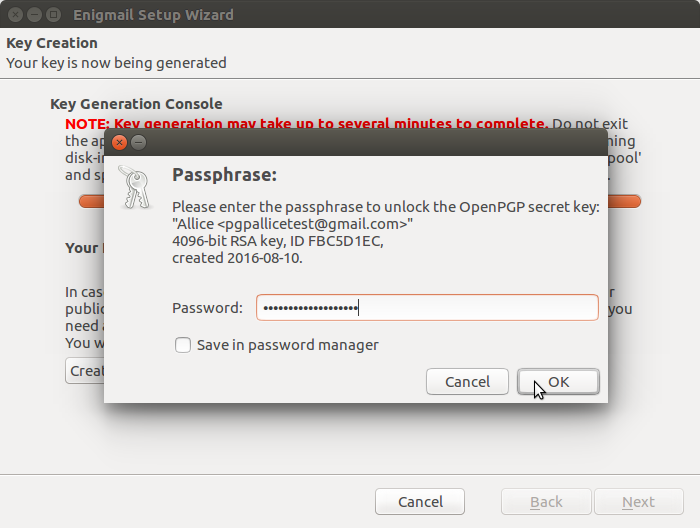Maximize the Enigmail Setup Wizard window

pos(54,15)
